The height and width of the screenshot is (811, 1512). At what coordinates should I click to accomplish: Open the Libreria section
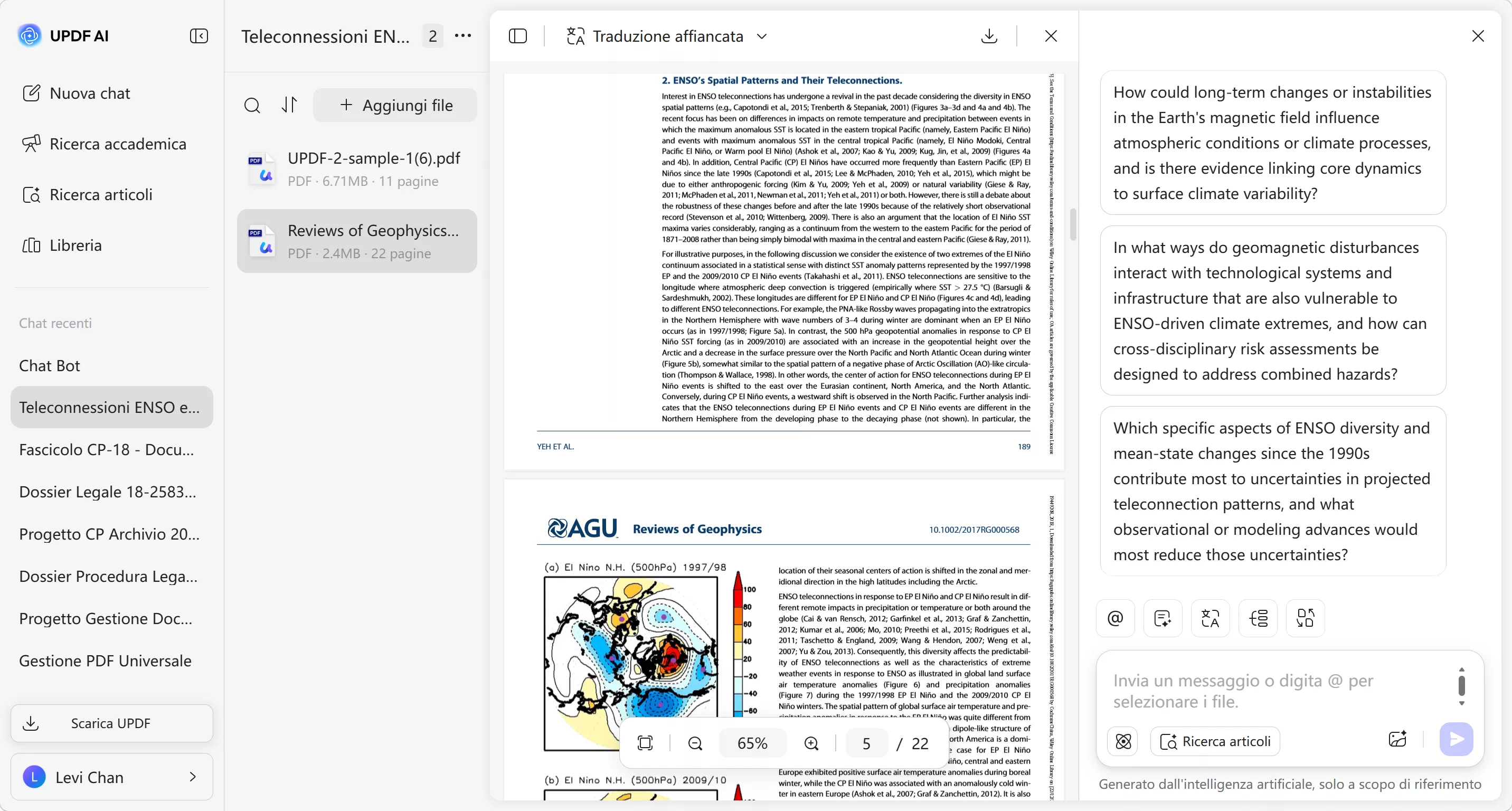coord(75,246)
